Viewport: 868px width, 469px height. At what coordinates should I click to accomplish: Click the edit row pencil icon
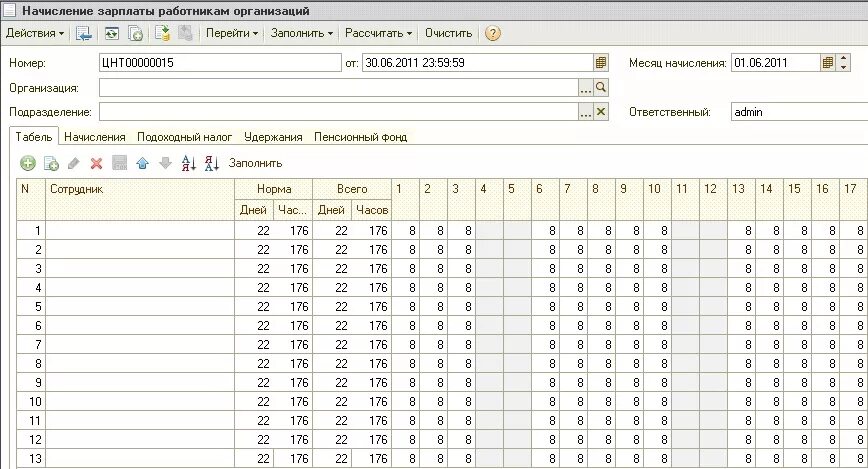click(x=74, y=163)
